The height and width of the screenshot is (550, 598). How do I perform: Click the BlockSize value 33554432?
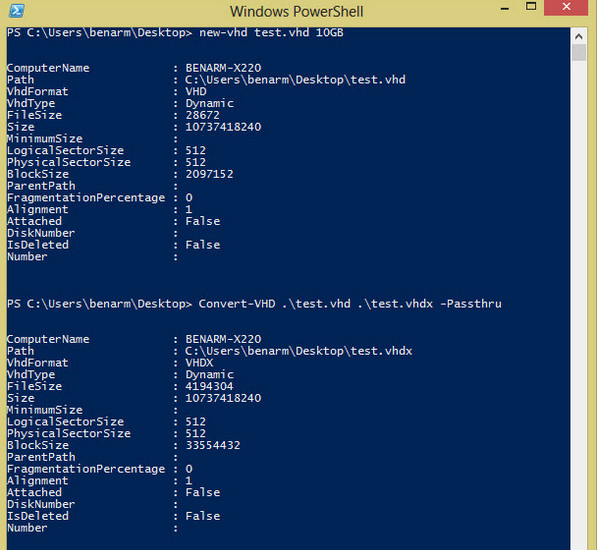point(213,445)
